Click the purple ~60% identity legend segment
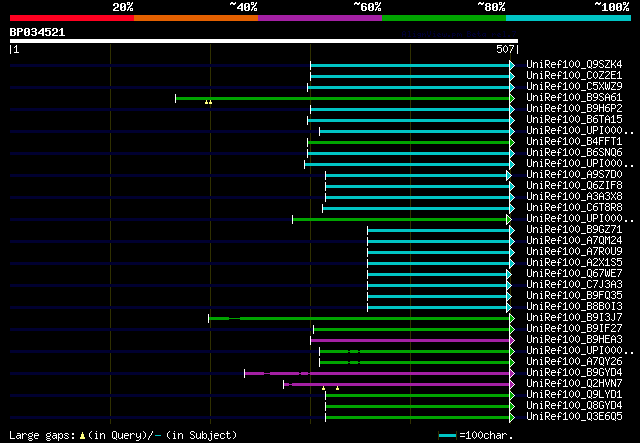 [320, 18]
